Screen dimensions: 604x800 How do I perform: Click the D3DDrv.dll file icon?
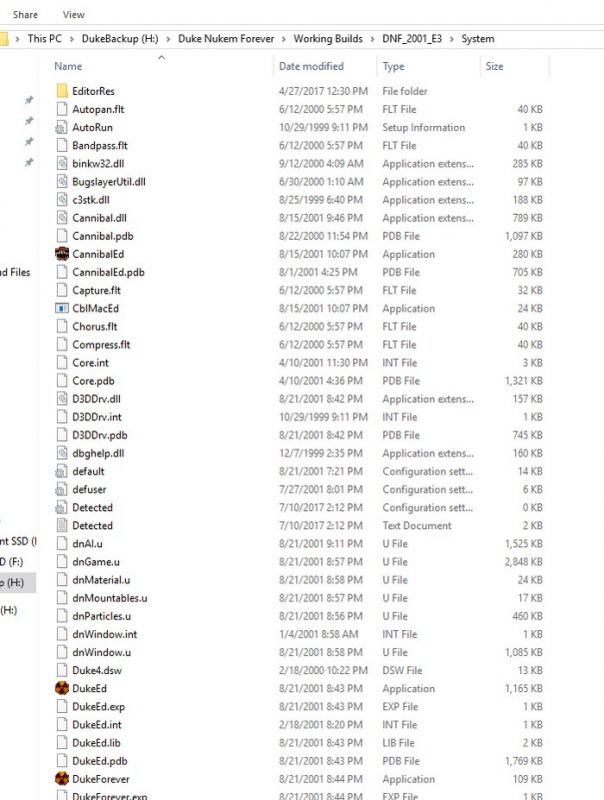pos(62,398)
